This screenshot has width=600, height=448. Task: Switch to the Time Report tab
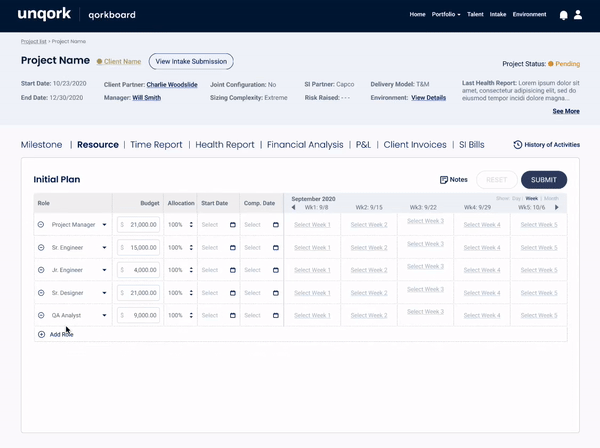156,145
